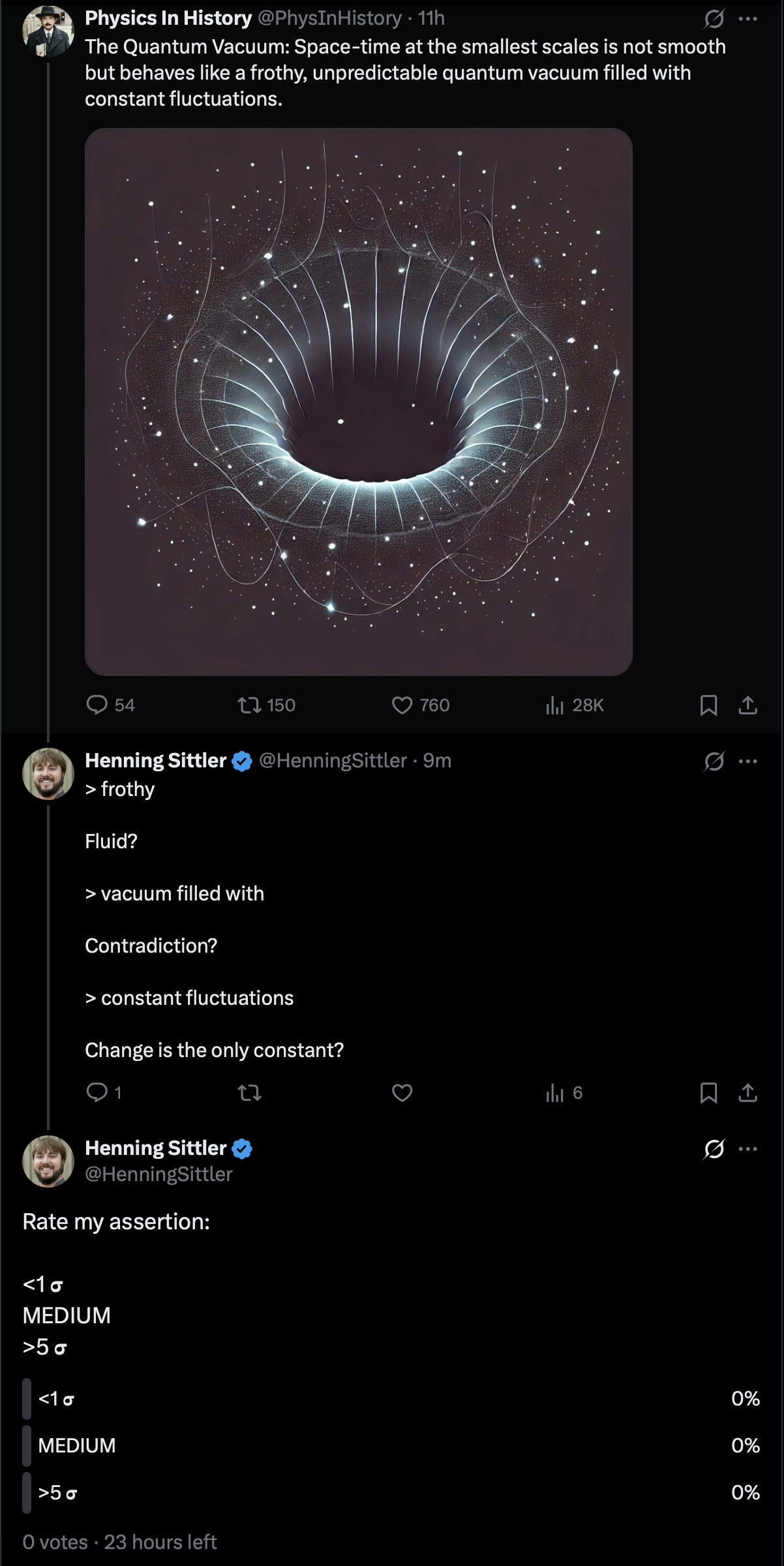Open Grok icon on the top post
784x1566 pixels.
714,19
